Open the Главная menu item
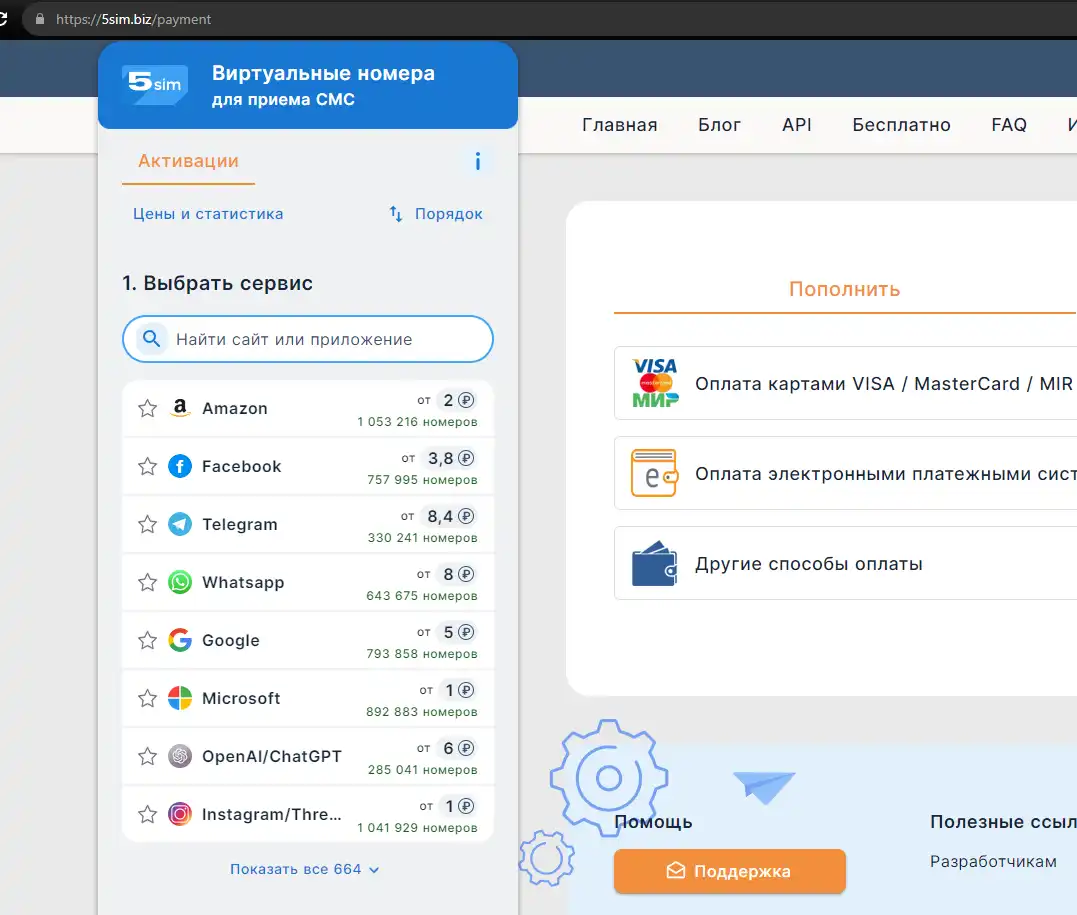The width and height of the screenshot is (1077, 915). click(x=620, y=124)
